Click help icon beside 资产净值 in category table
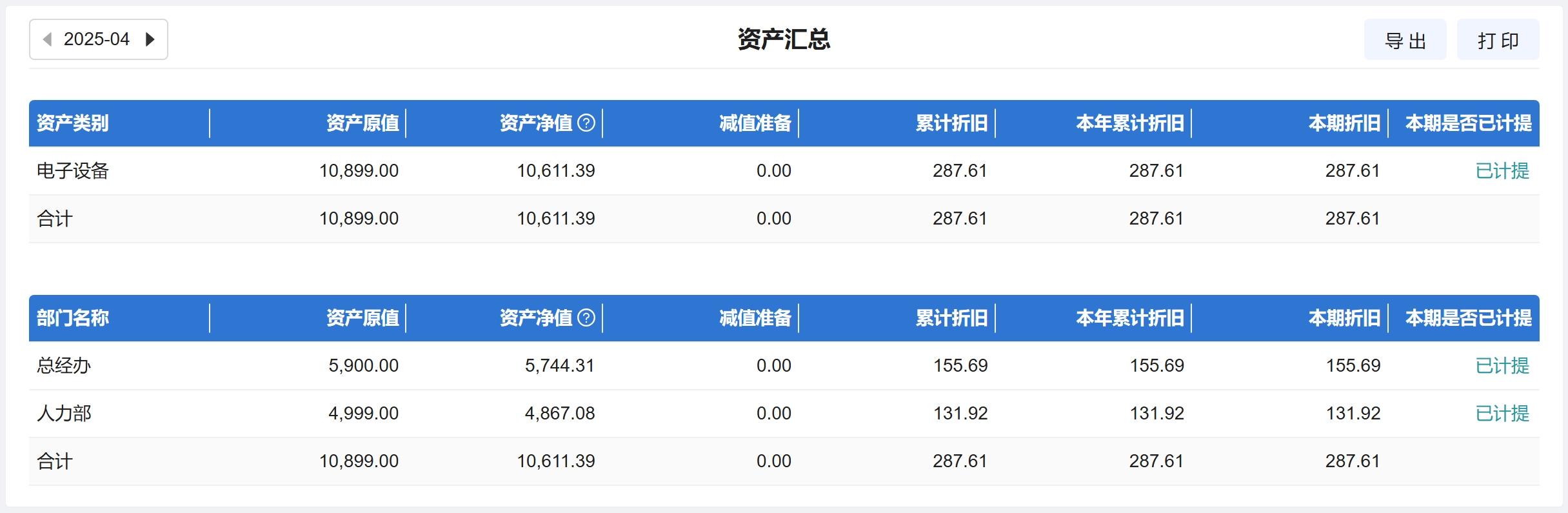 tap(586, 123)
